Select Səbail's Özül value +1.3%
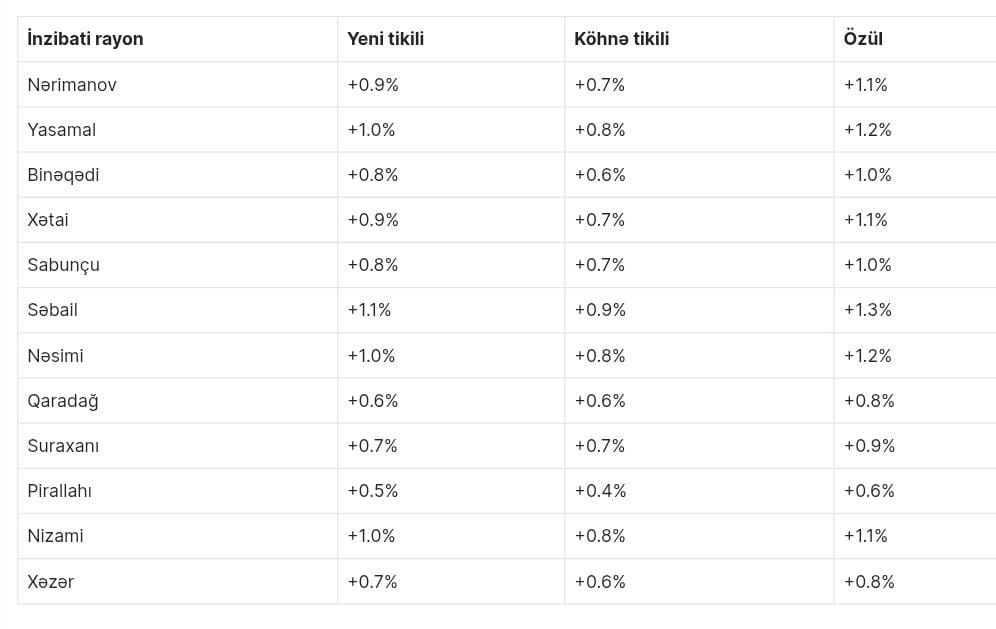 [867, 310]
